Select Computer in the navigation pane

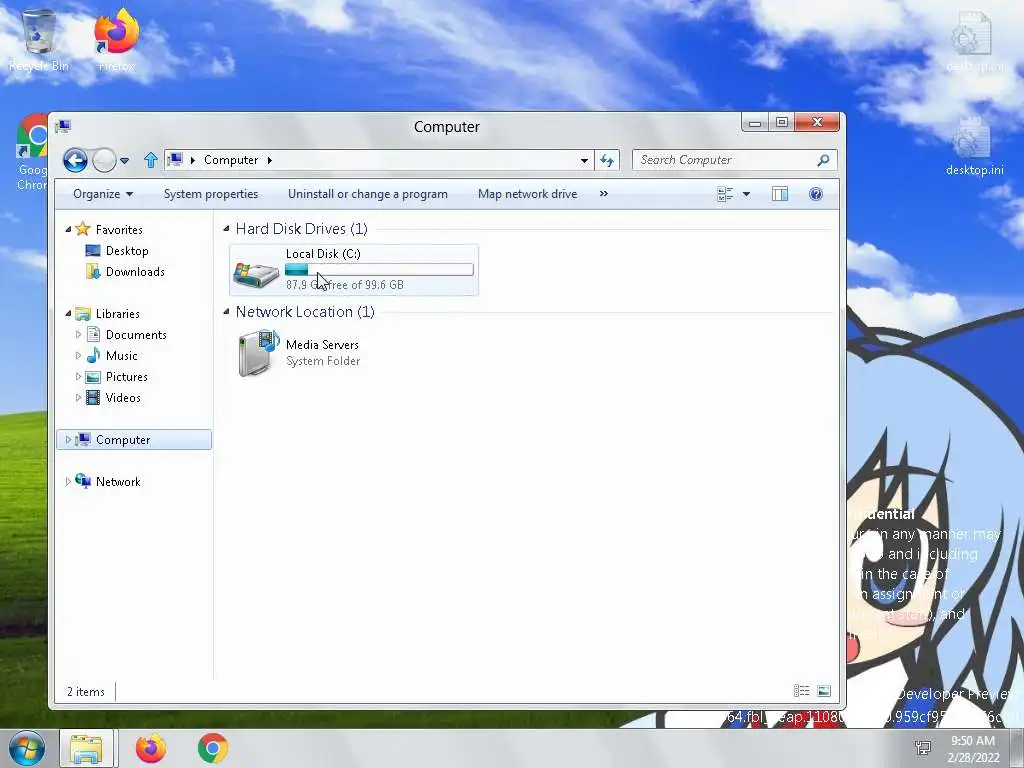[x=123, y=440]
